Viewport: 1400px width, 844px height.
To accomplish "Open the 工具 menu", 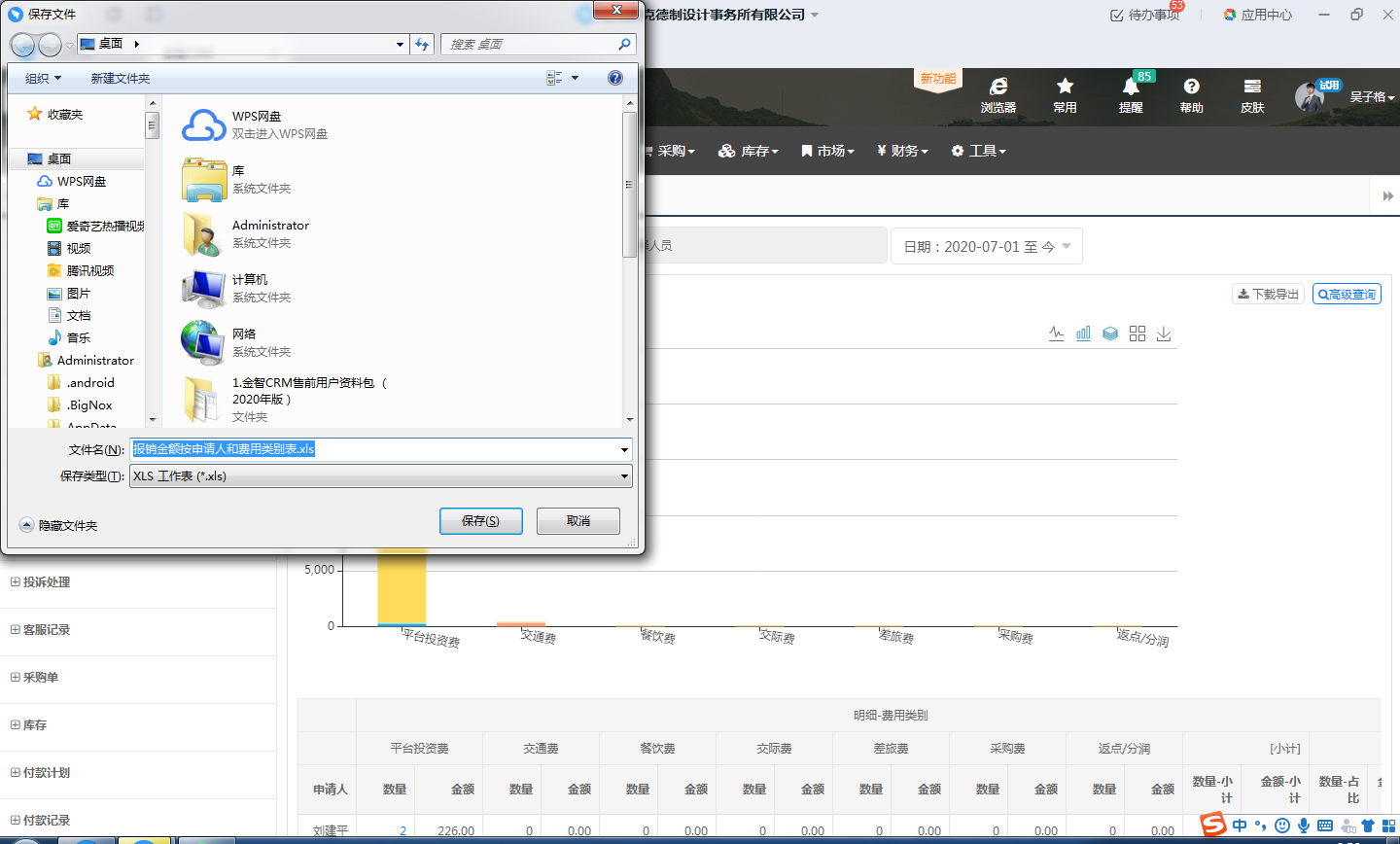I will [x=978, y=151].
